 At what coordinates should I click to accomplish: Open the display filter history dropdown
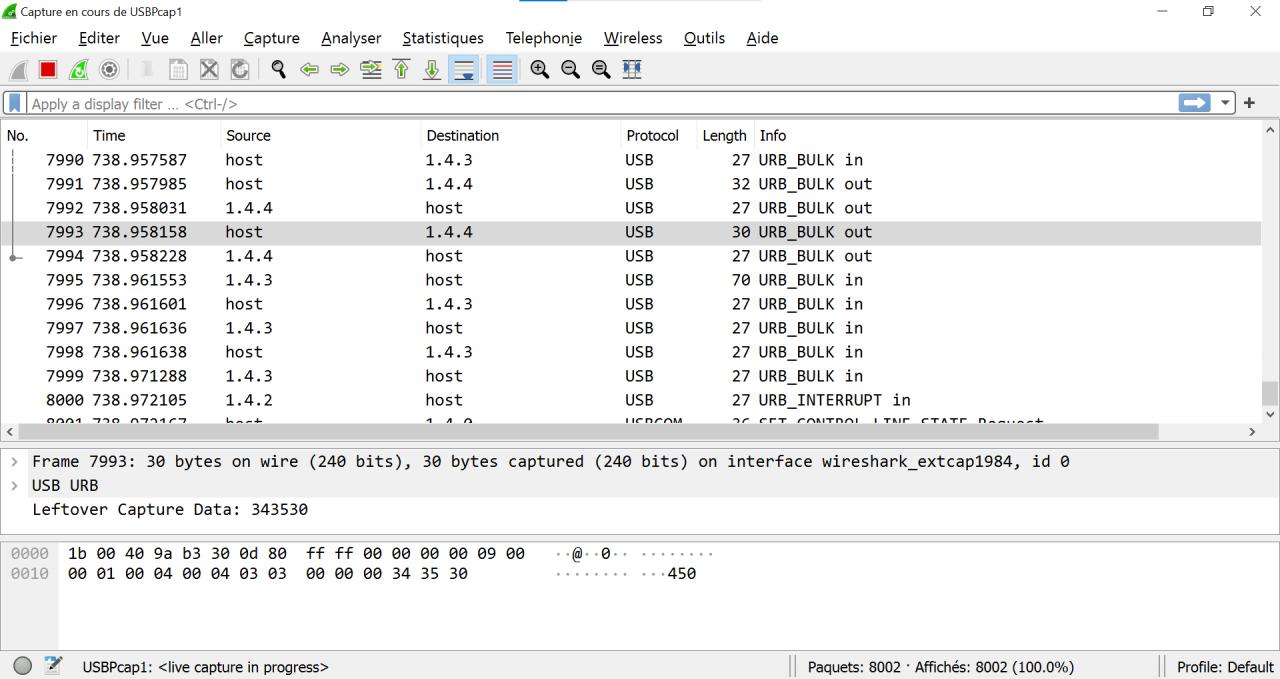point(1227,103)
